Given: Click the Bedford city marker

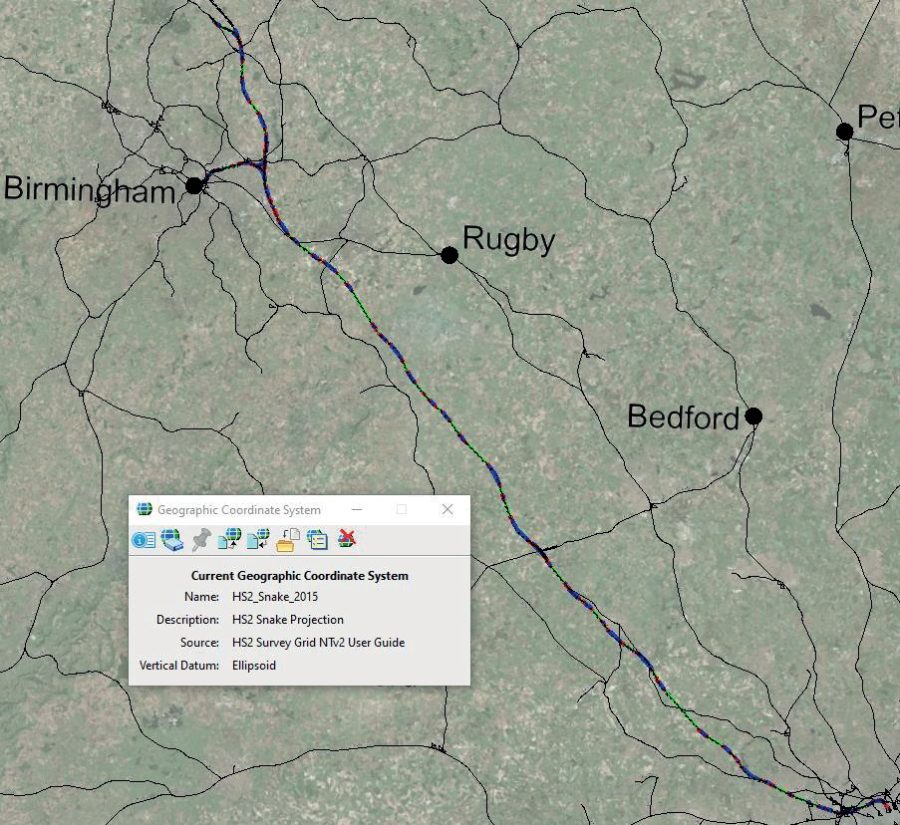Looking at the screenshot, I should [752, 416].
